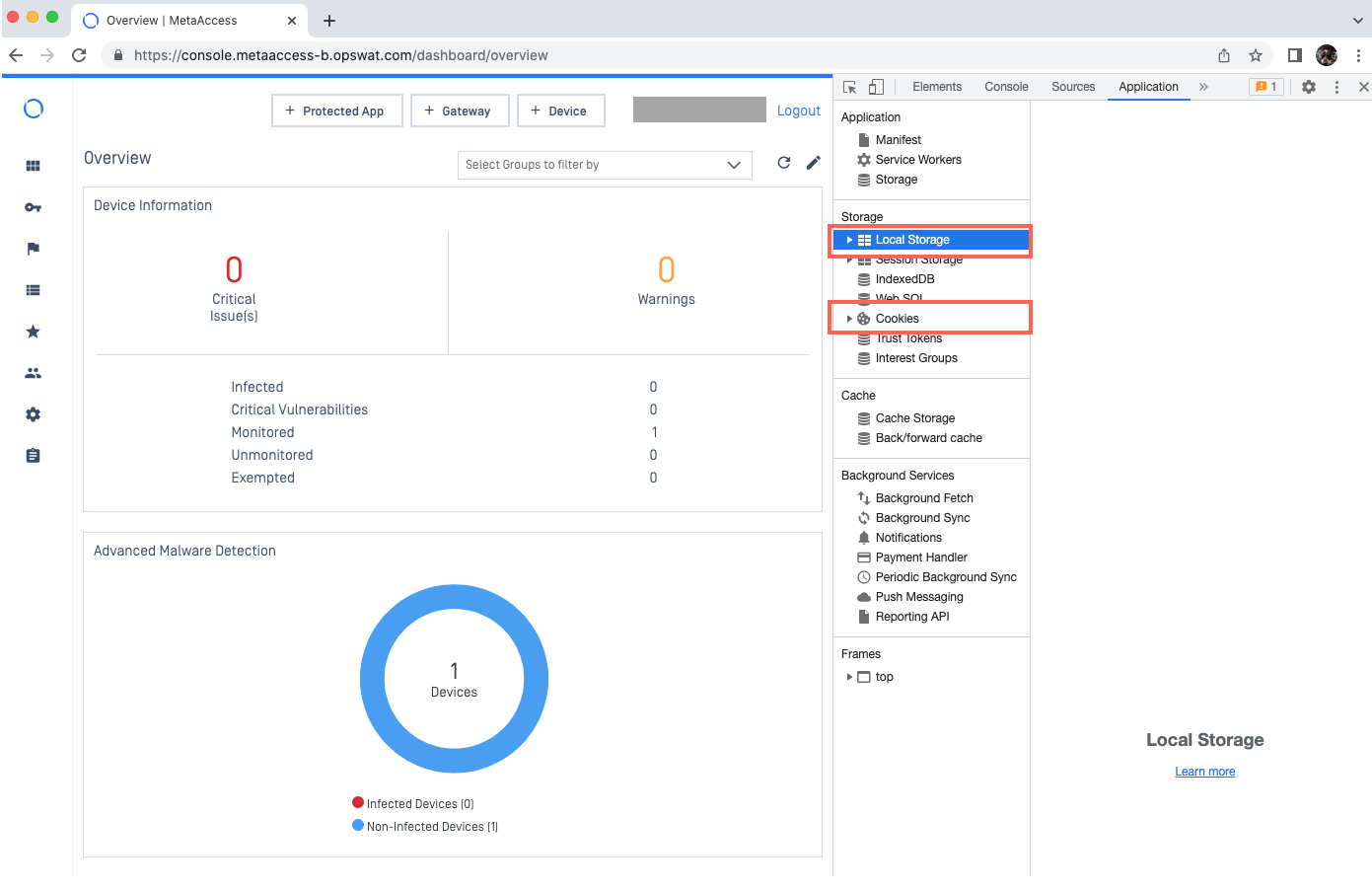Viewport: 1372px width, 892px height.
Task: Open the star icon in sidebar
Action: coord(34,332)
